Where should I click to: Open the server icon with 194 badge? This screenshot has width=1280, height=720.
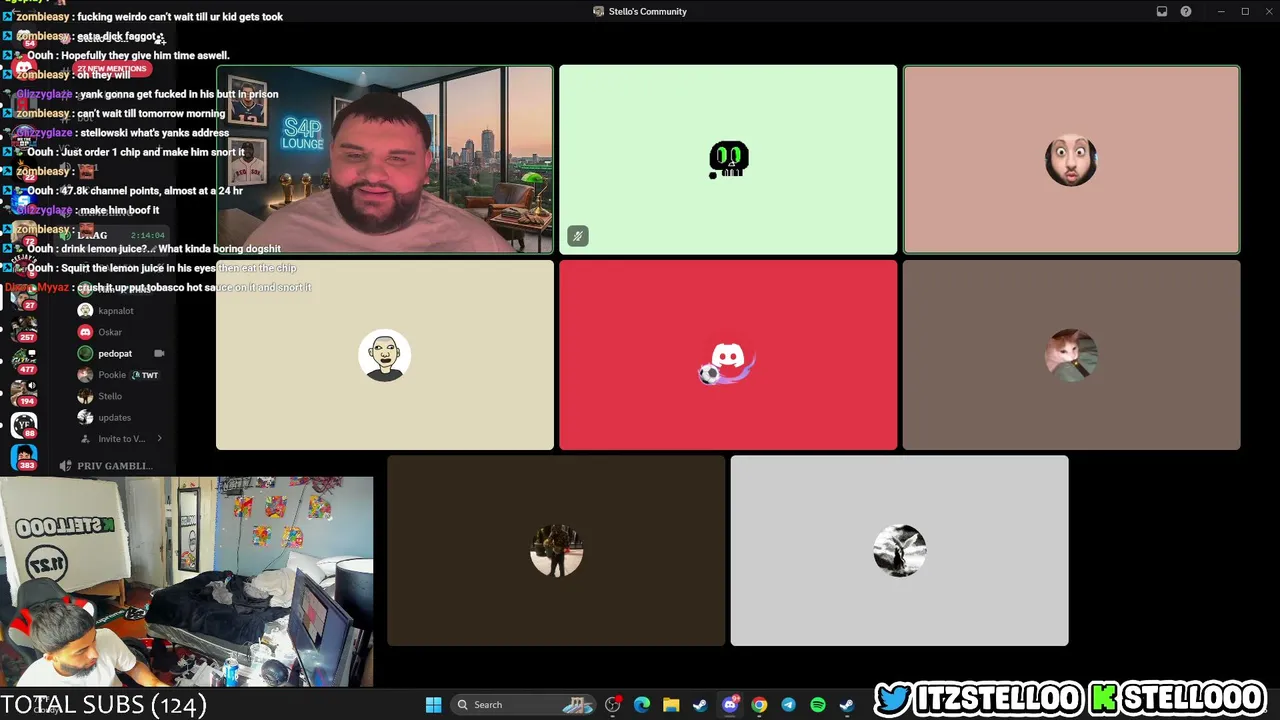(x=24, y=392)
